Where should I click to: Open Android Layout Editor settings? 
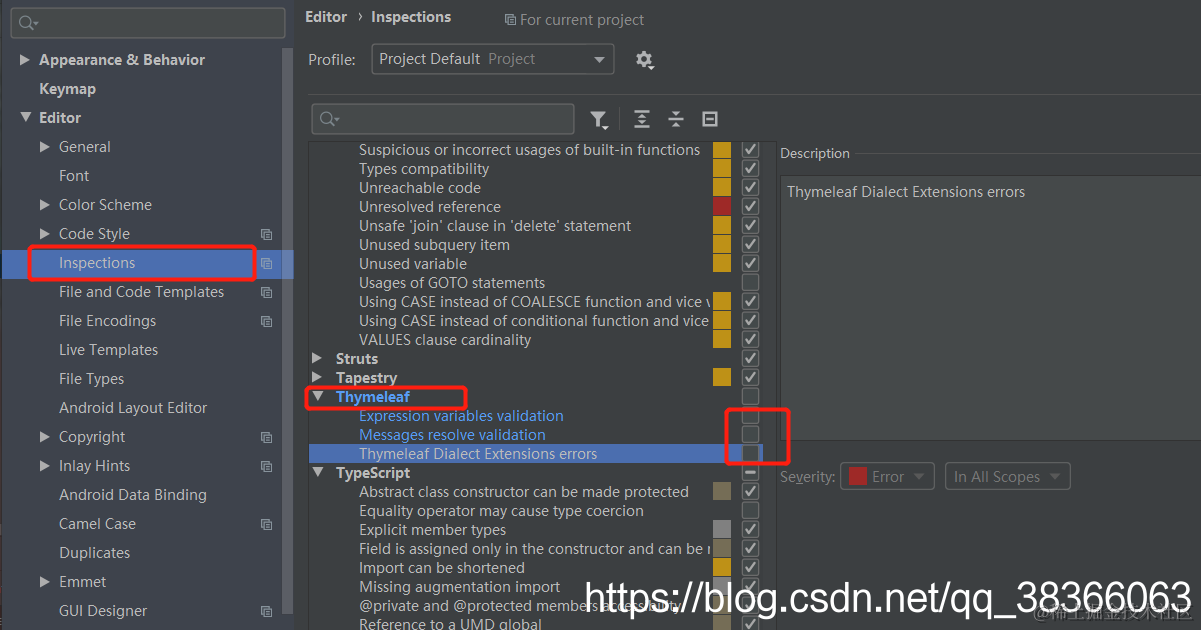point(133,408)
